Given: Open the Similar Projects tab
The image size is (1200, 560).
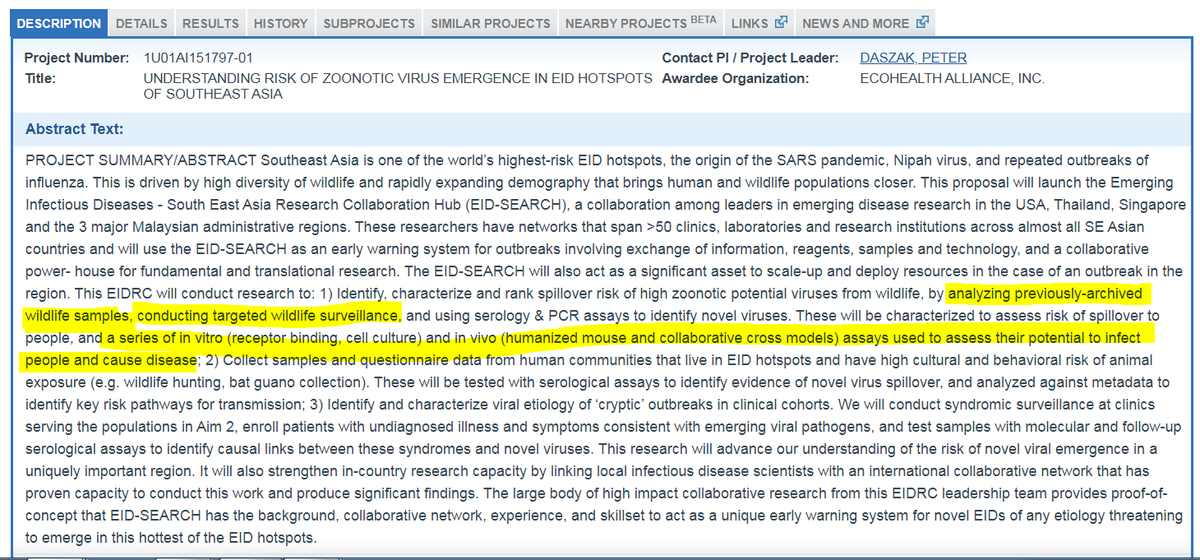Looking at the screenshot, I should tap(490, 23).
